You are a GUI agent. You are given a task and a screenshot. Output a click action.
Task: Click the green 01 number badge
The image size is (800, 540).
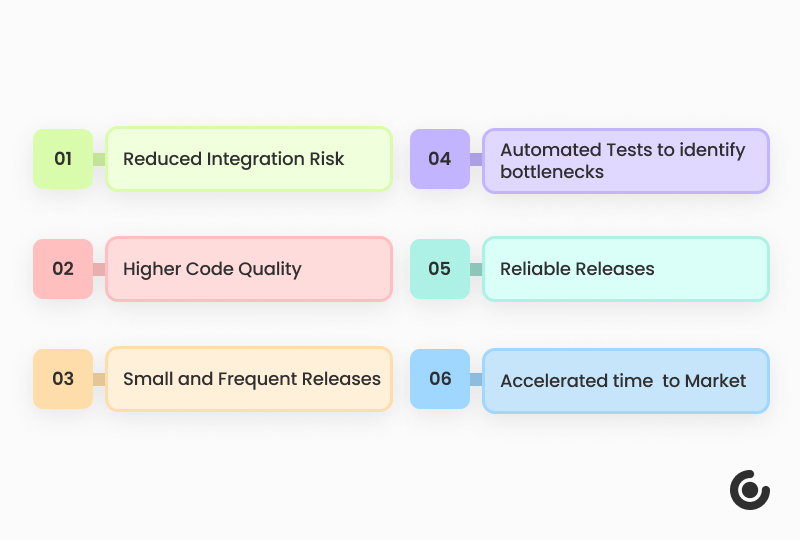(63, 159)
